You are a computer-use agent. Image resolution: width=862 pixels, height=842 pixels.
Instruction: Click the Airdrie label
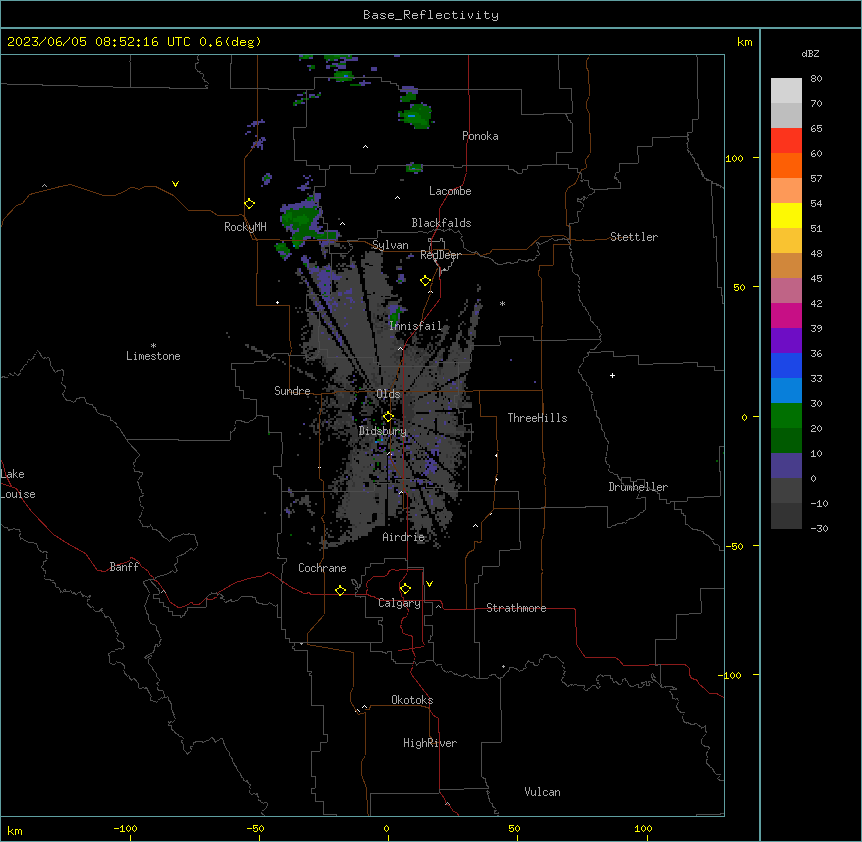pos(404,537)
